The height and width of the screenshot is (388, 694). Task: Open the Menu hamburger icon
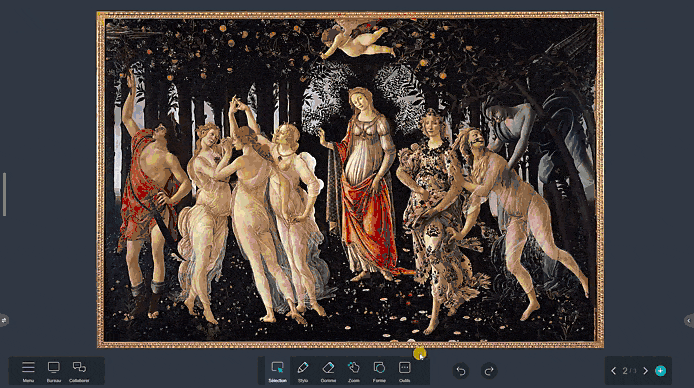28,370
